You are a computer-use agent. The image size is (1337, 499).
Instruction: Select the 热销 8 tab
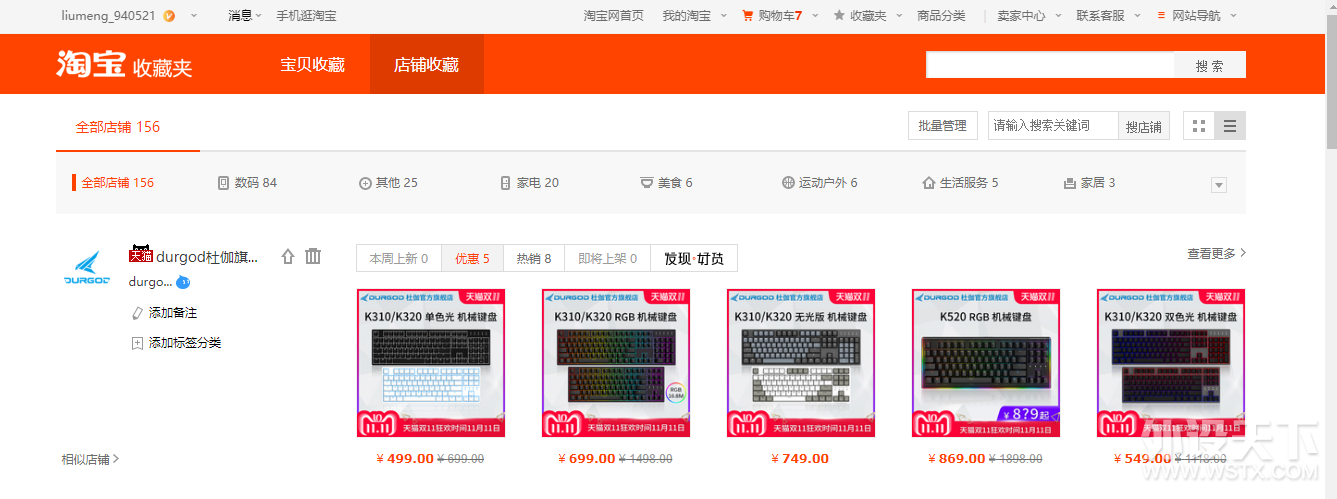click(x=534, y=258)
